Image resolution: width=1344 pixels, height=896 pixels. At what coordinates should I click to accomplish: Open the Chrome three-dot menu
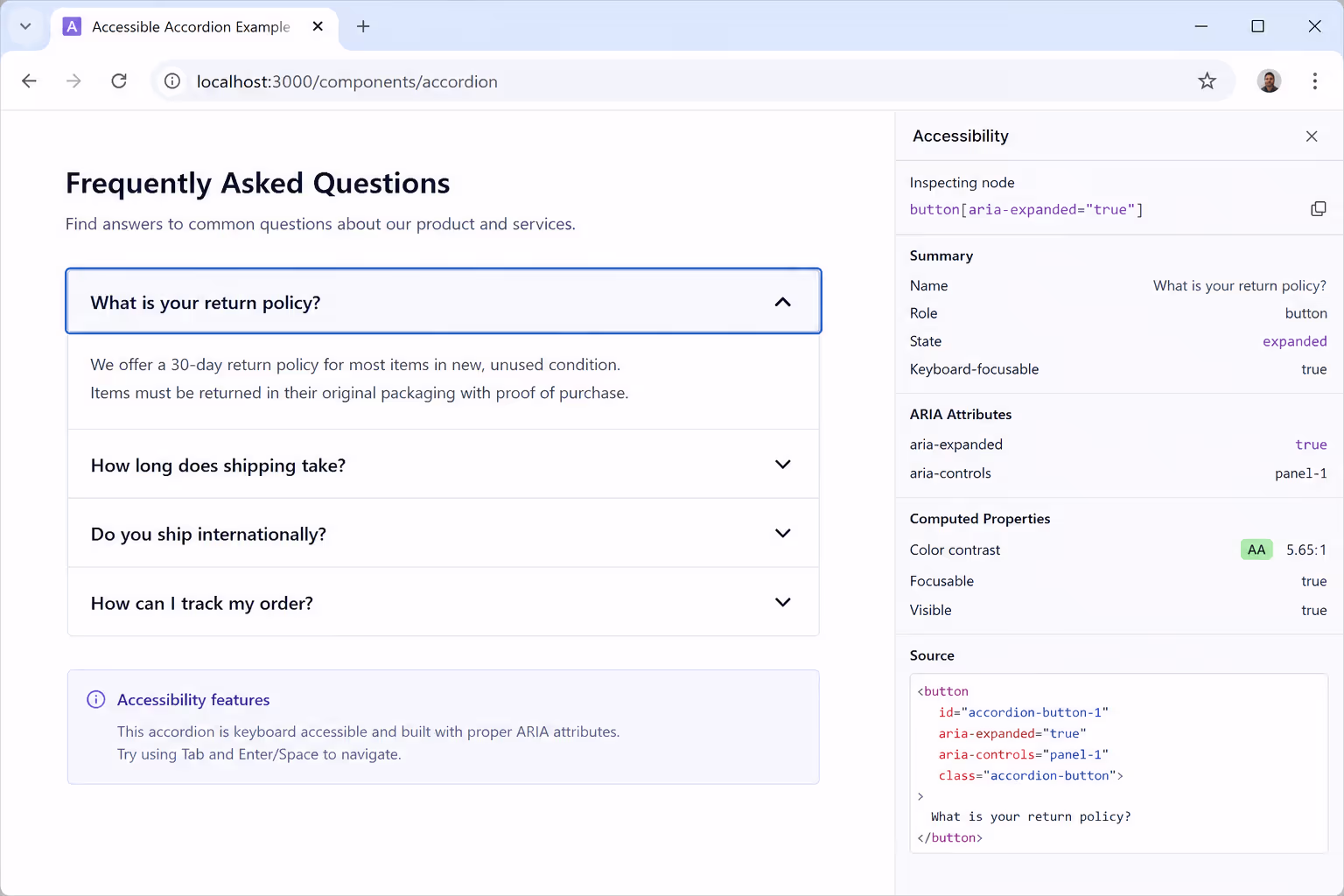pos(1314,81)
